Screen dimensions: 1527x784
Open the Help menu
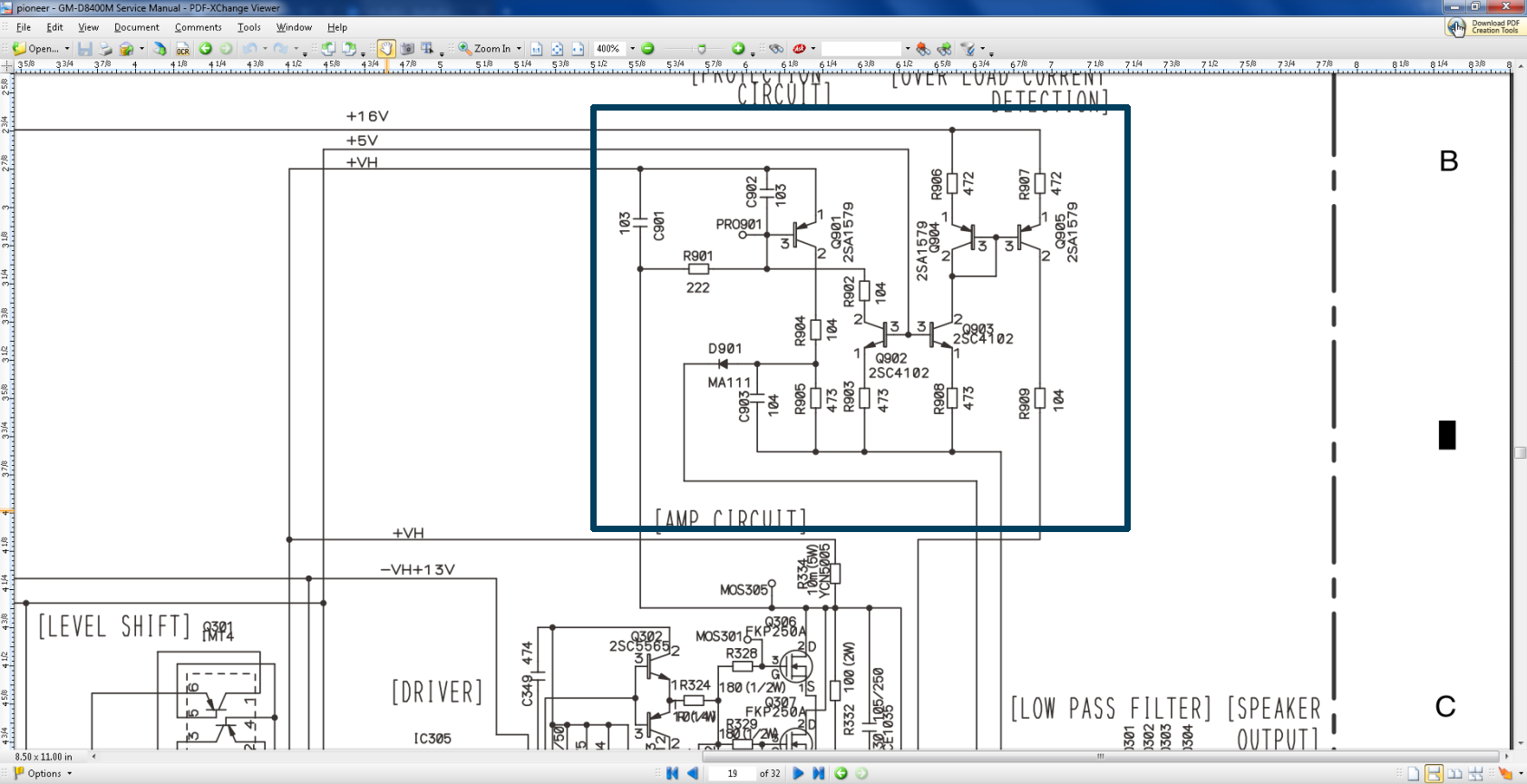click(337, 27)
